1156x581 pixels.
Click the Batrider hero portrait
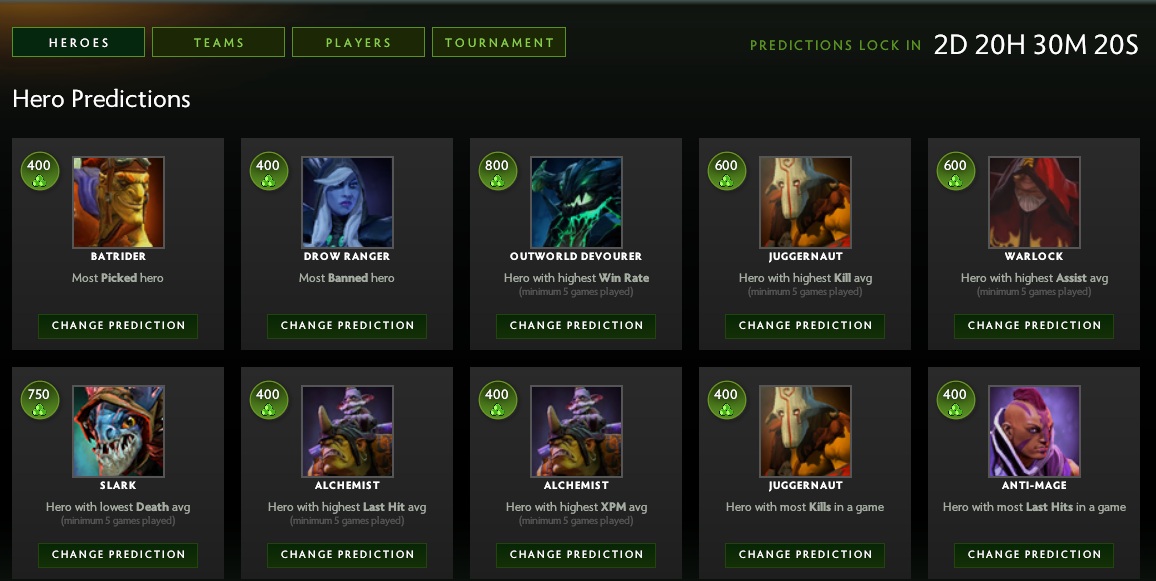click(118, 202)
